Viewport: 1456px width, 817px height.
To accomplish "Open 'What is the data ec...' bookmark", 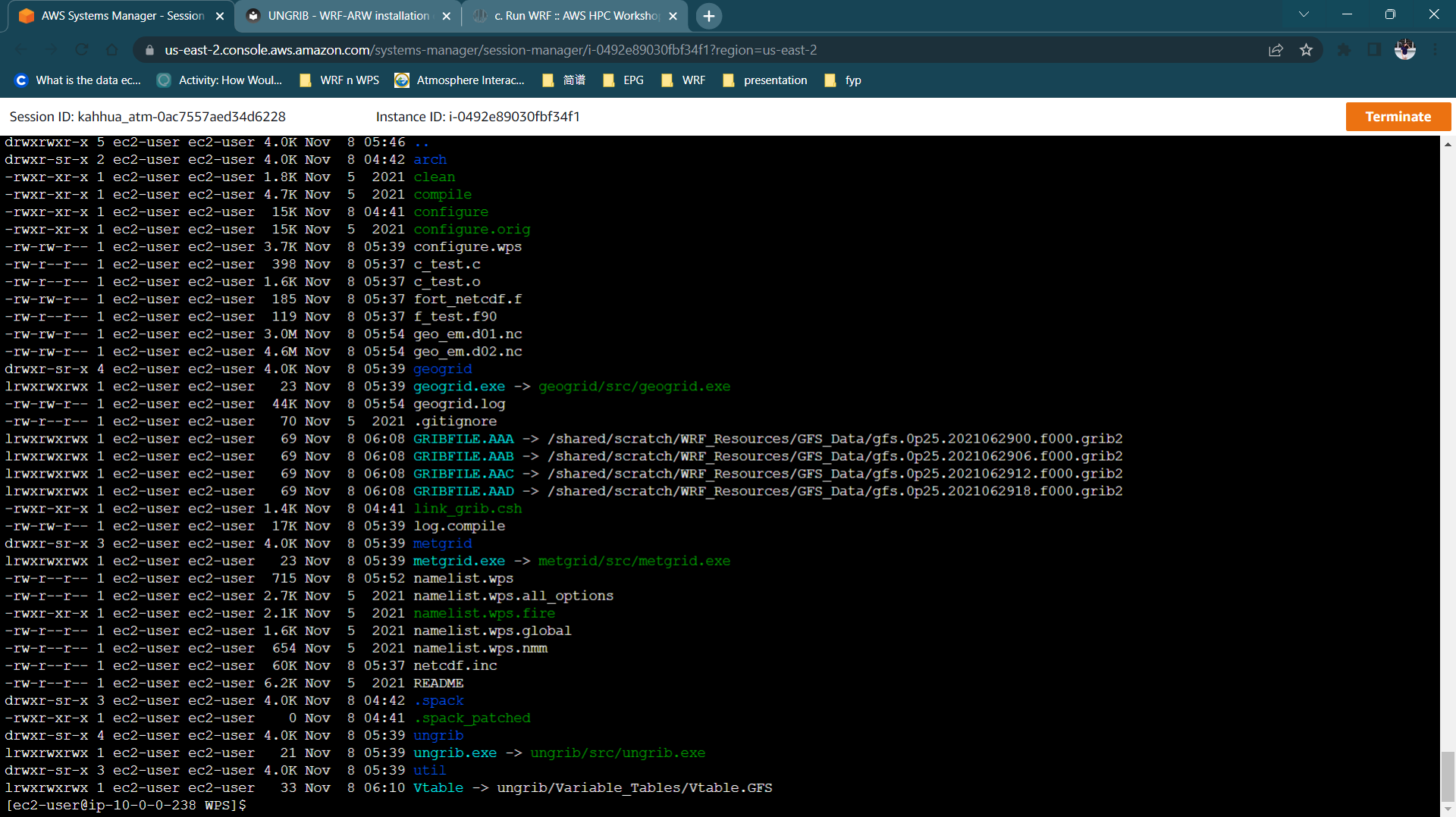I will pos(78,80).
